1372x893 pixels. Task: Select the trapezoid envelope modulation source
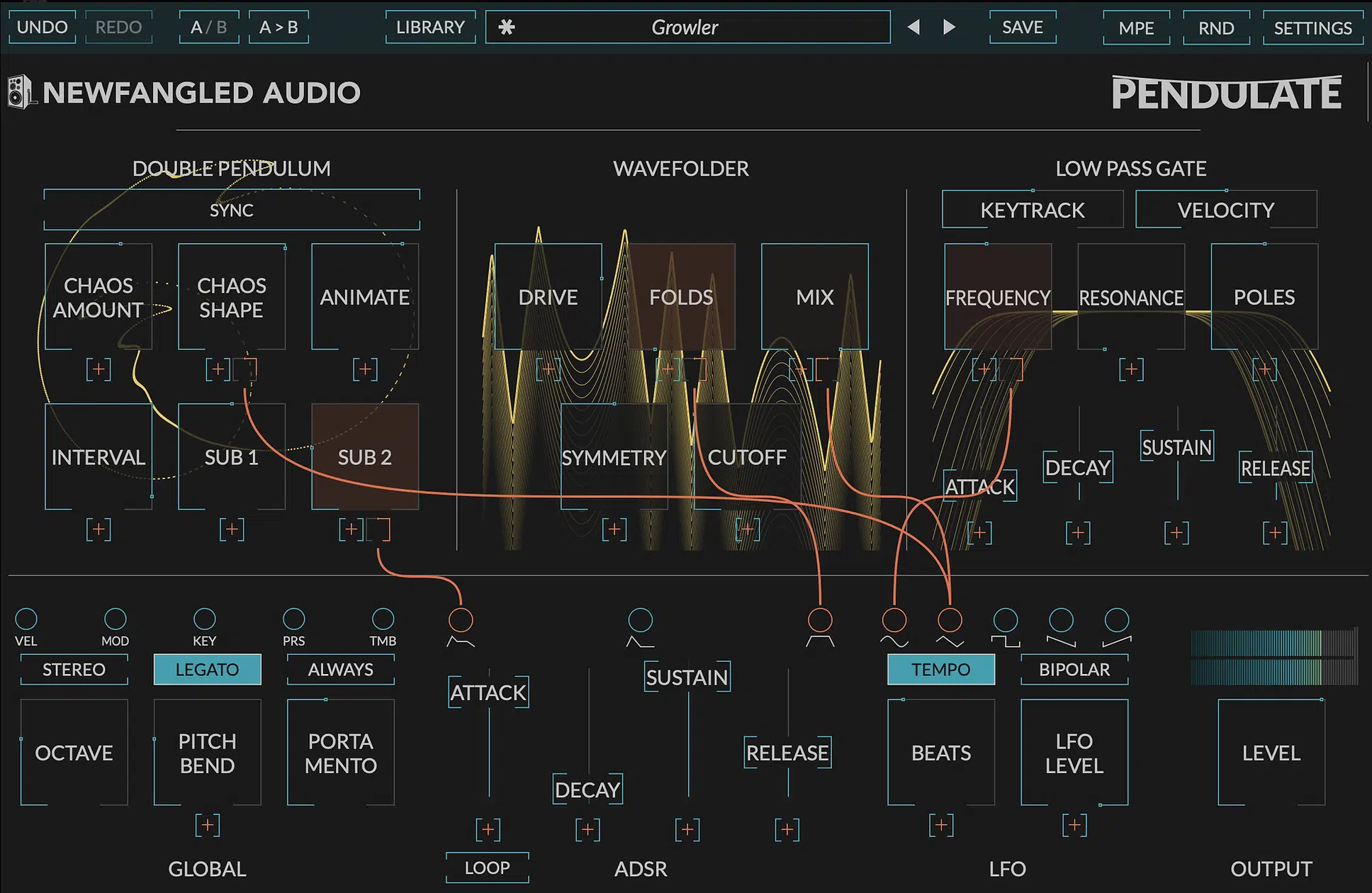(x=820, y=620)
